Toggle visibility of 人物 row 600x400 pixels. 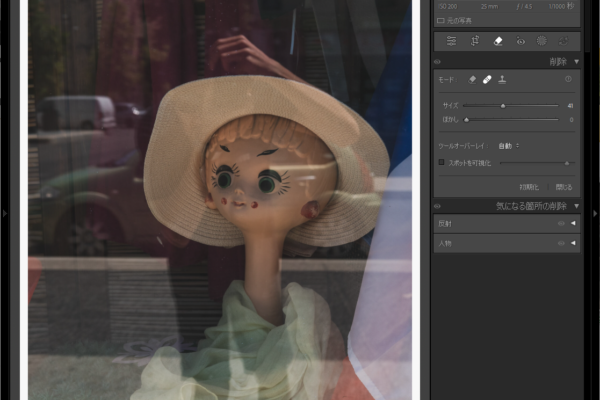pos(561,243)
